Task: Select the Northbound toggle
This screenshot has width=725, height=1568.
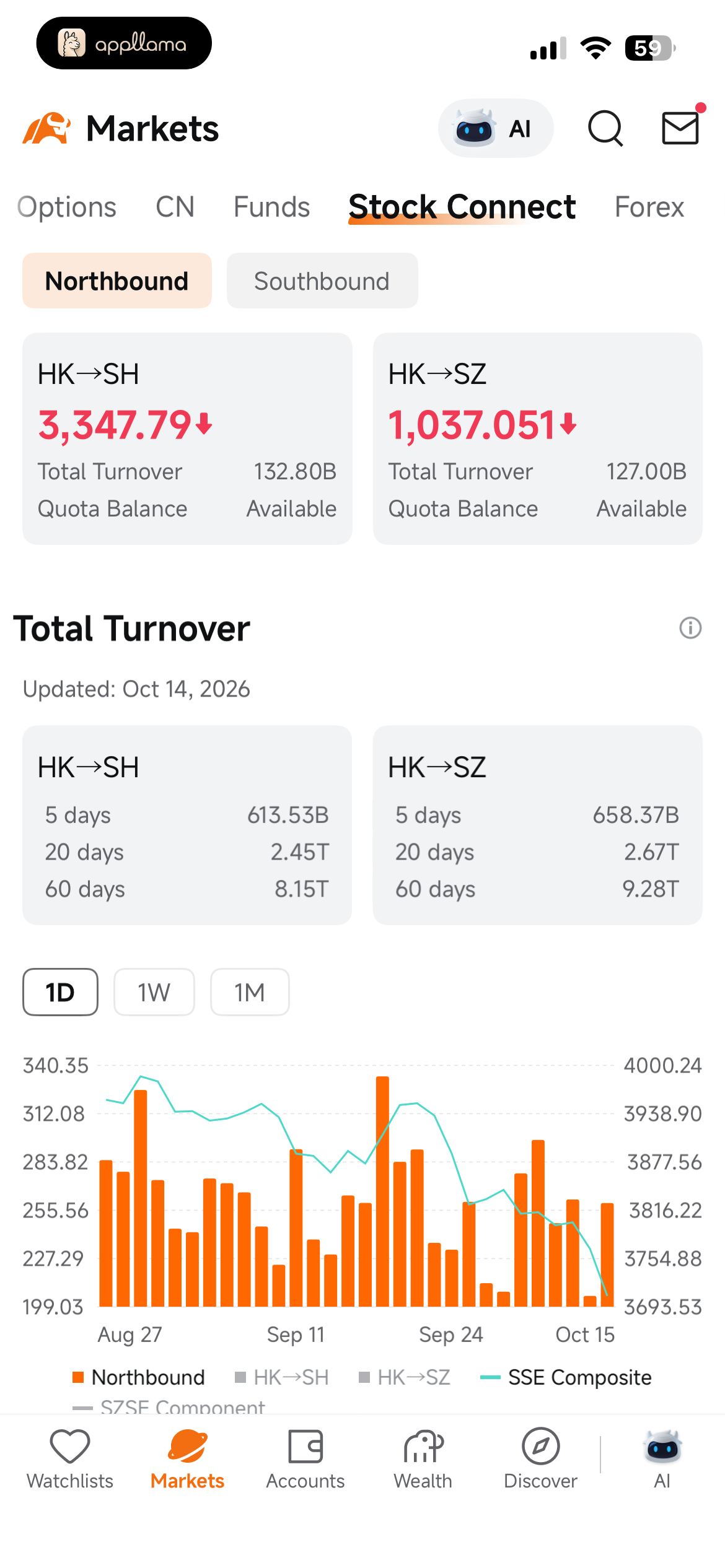Action: [x=117, y=281]
